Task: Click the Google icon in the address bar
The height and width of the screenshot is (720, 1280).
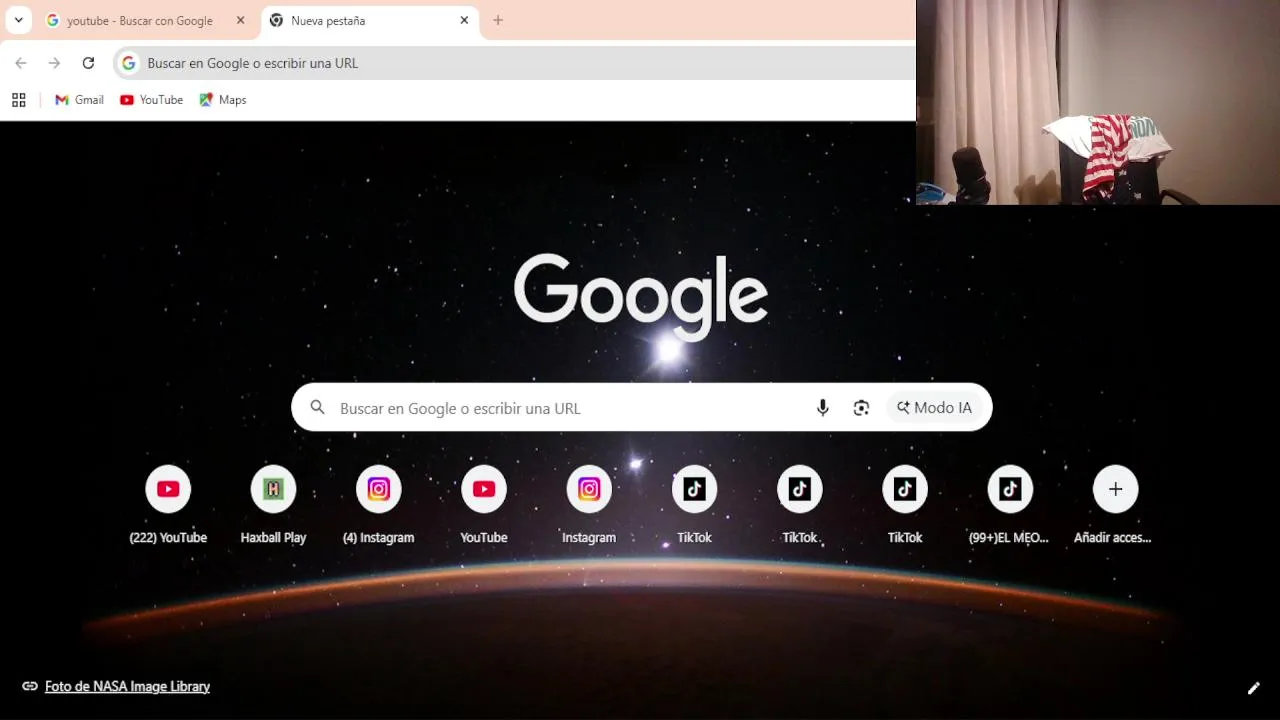Action: [x=128, y=63]
